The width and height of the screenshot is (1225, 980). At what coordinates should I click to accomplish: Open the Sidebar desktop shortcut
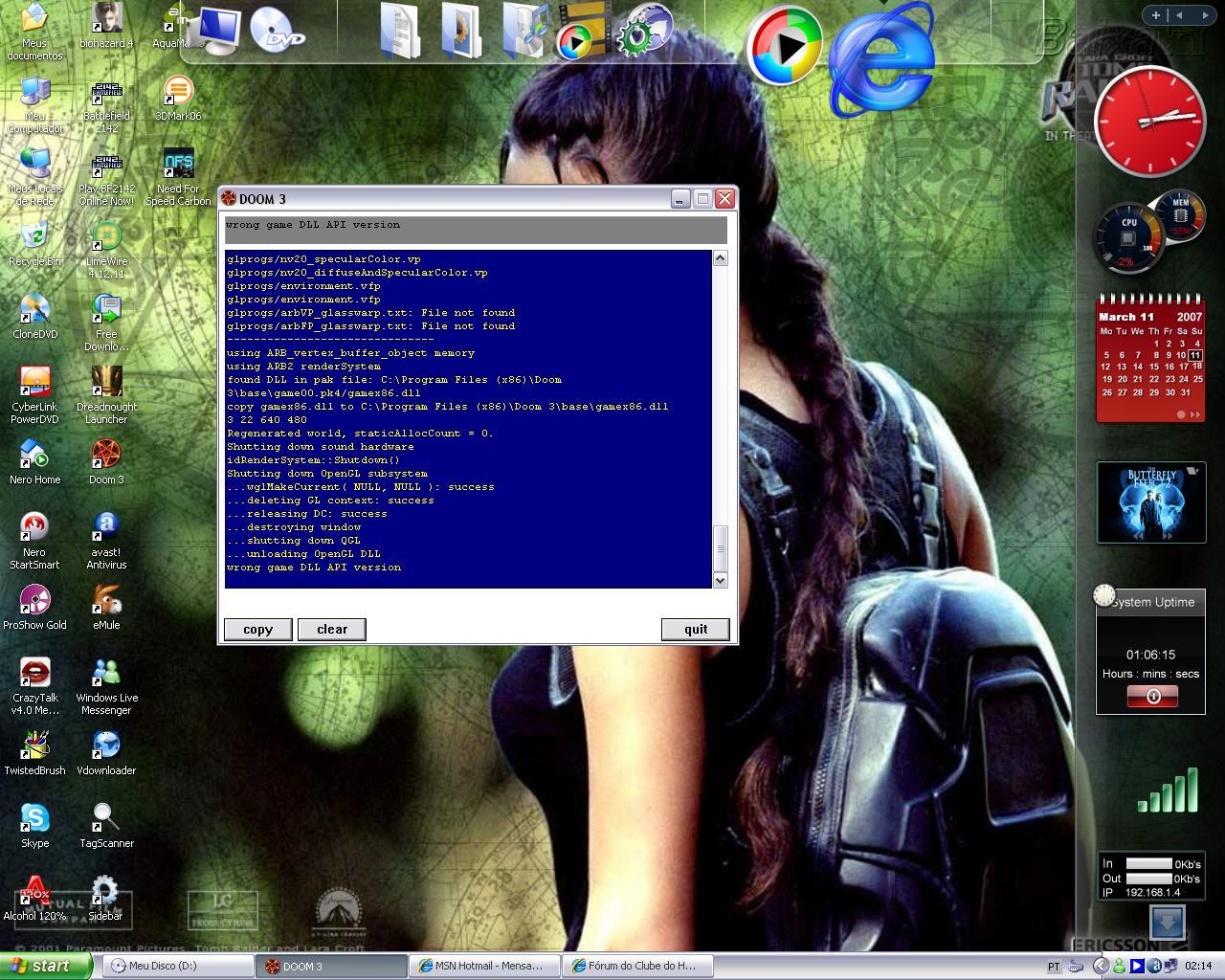tap(105, 899)
